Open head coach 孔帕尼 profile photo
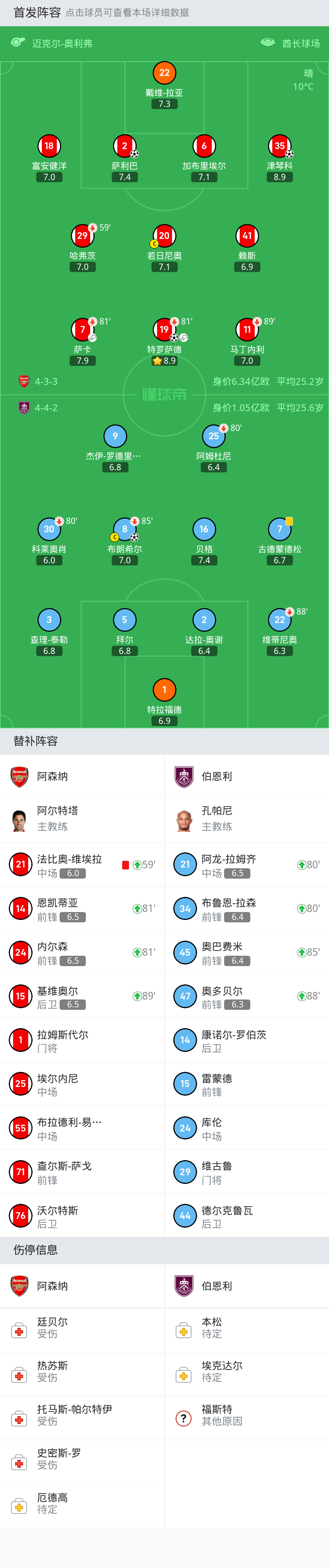Viewport: 329px width, 1568px height. [184, 820]
